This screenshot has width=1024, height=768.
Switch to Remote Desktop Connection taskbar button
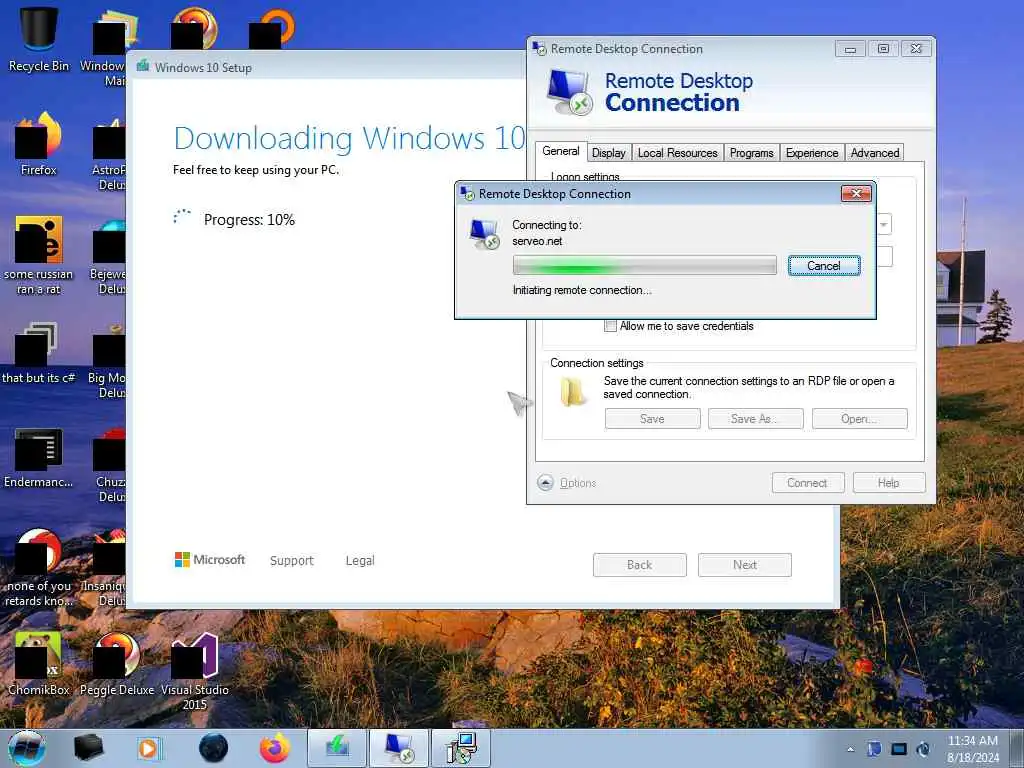click(x=398, y=748)
